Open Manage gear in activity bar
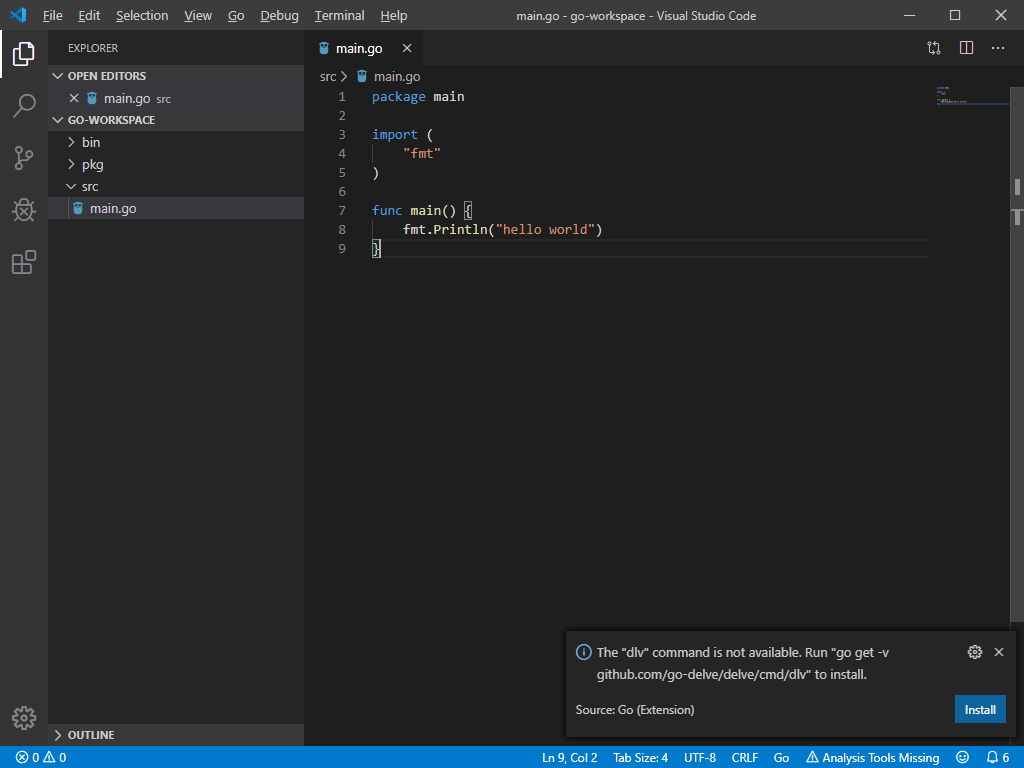The image size is (1024, 768). pos(24,718)
